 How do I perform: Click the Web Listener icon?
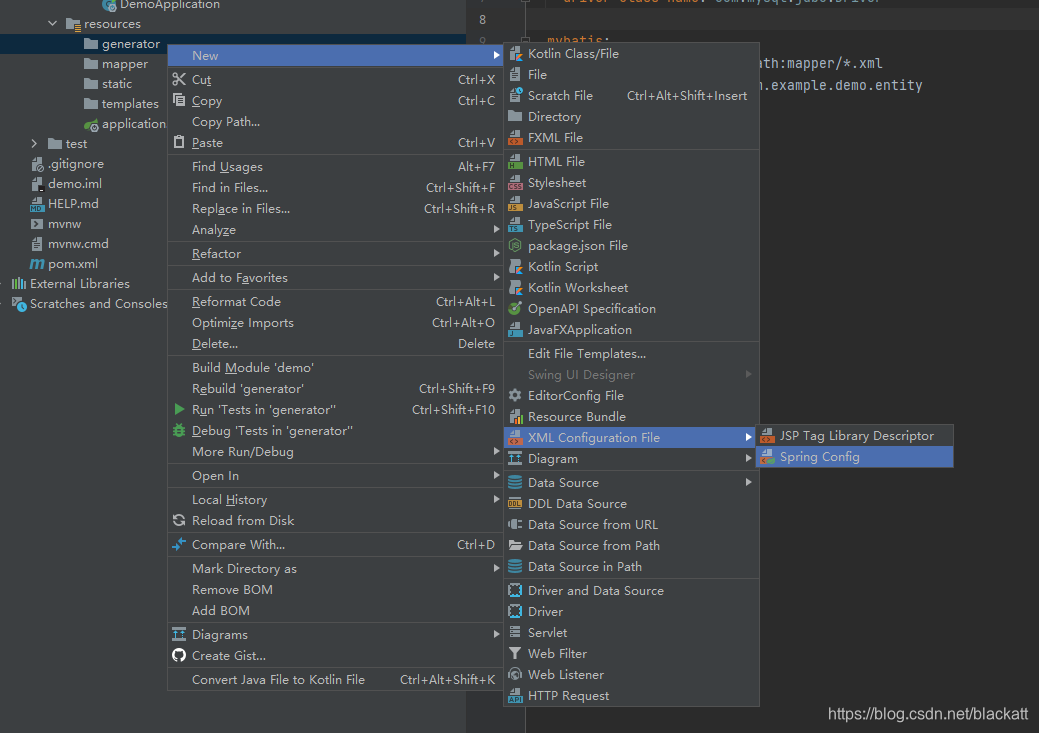click(x=516, y=675)
